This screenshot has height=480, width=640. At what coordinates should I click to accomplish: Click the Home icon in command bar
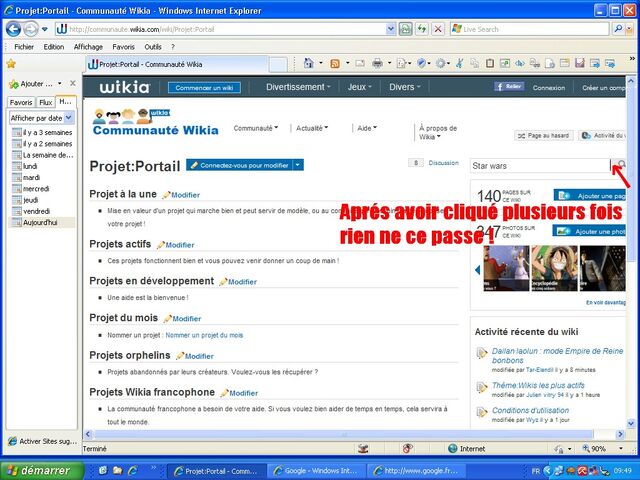[x=309, y=63]
